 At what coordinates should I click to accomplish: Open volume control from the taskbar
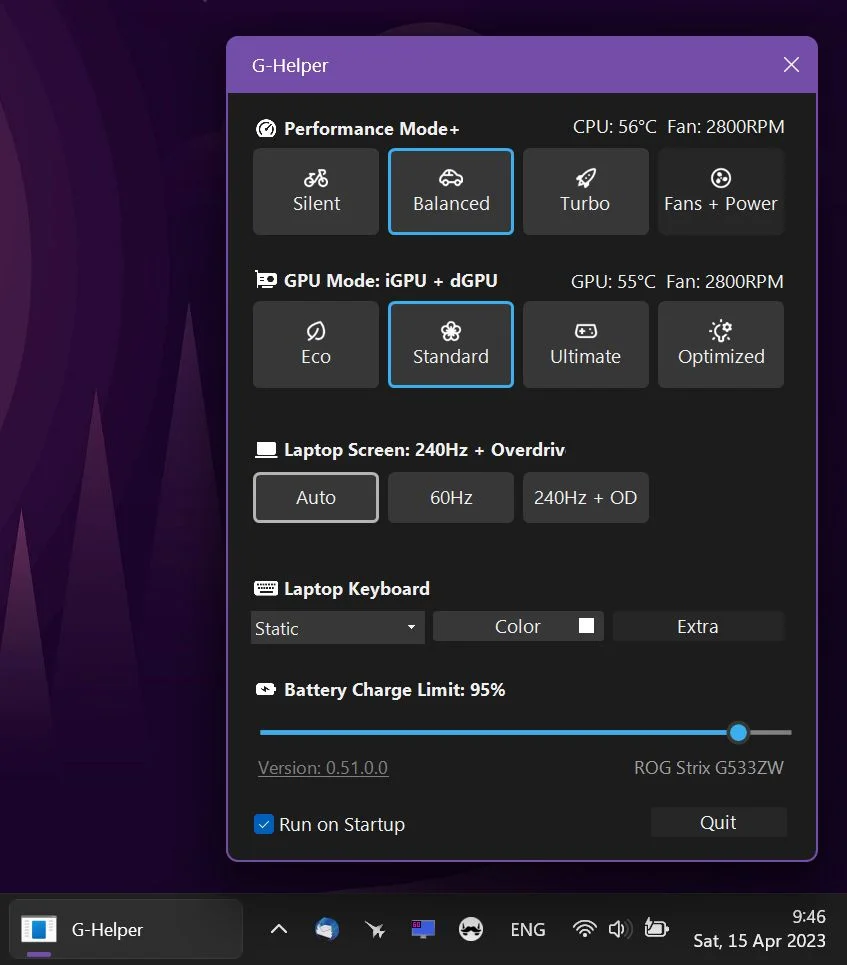click(617, 929)
